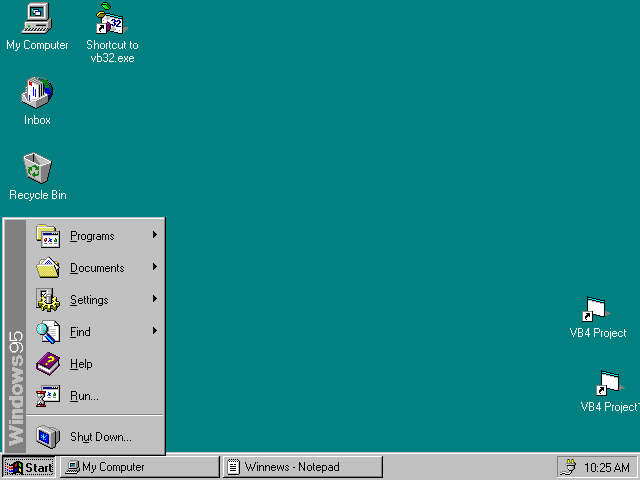This screenshot has height=480, width=640.
Task: Click the Start button on the taskbar
Action: pyautogui.click(x=29, y=467)
